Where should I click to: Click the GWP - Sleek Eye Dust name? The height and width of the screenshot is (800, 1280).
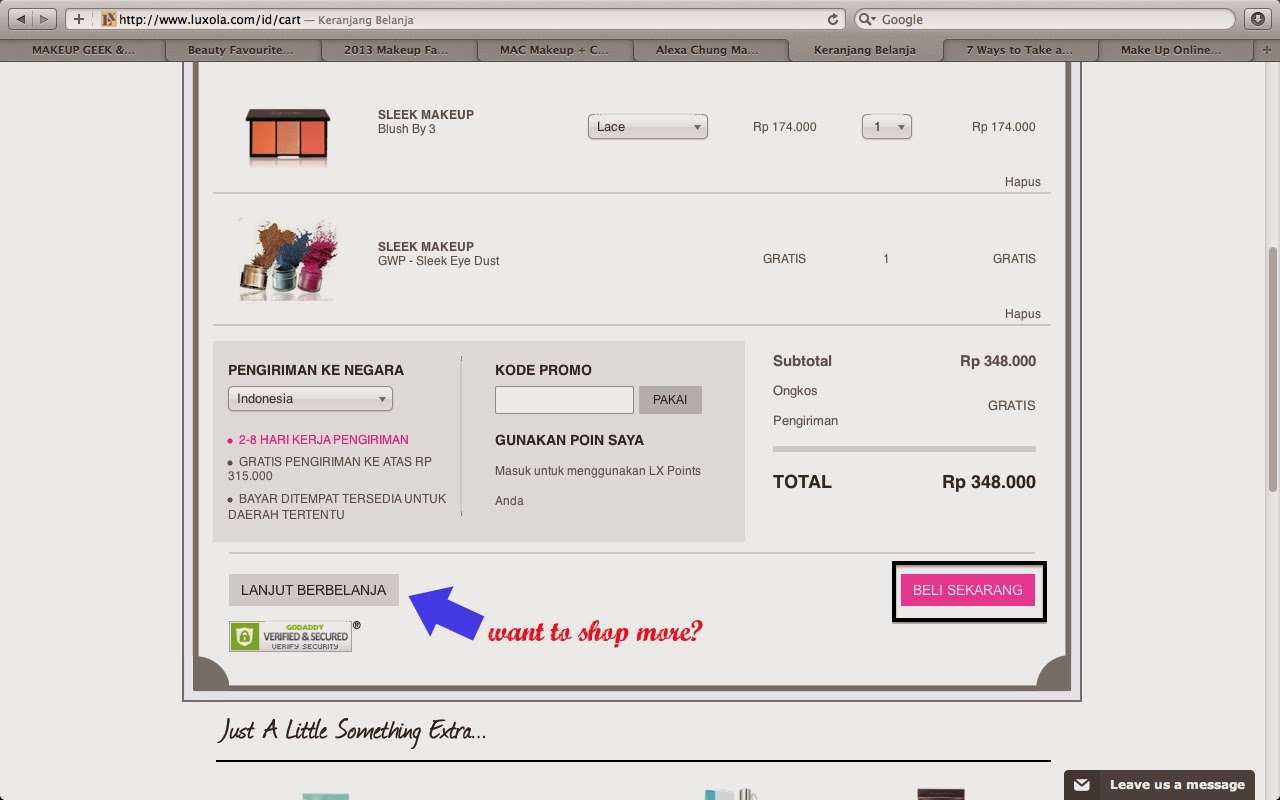tap(438, 261)
